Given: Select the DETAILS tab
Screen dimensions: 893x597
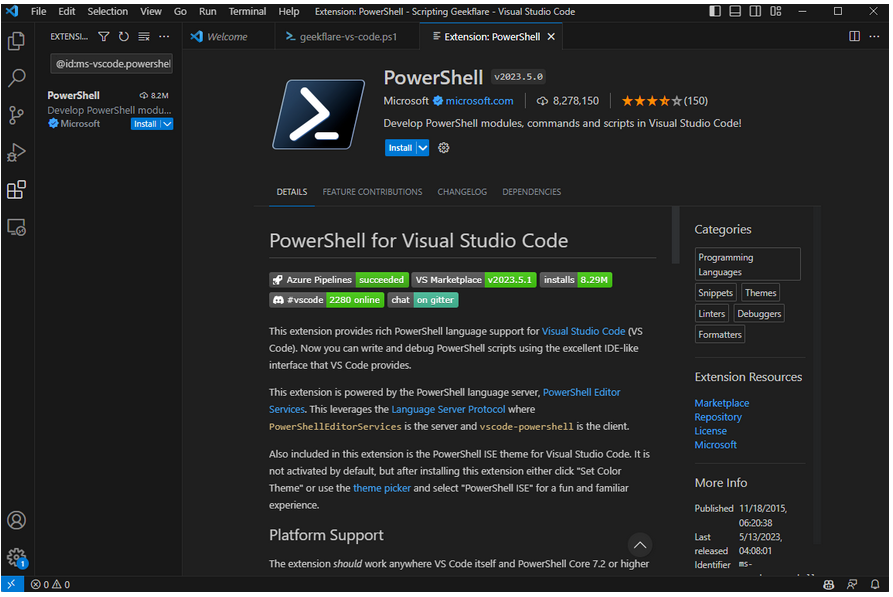Looking at the screenshot, I should coord(292,192).
